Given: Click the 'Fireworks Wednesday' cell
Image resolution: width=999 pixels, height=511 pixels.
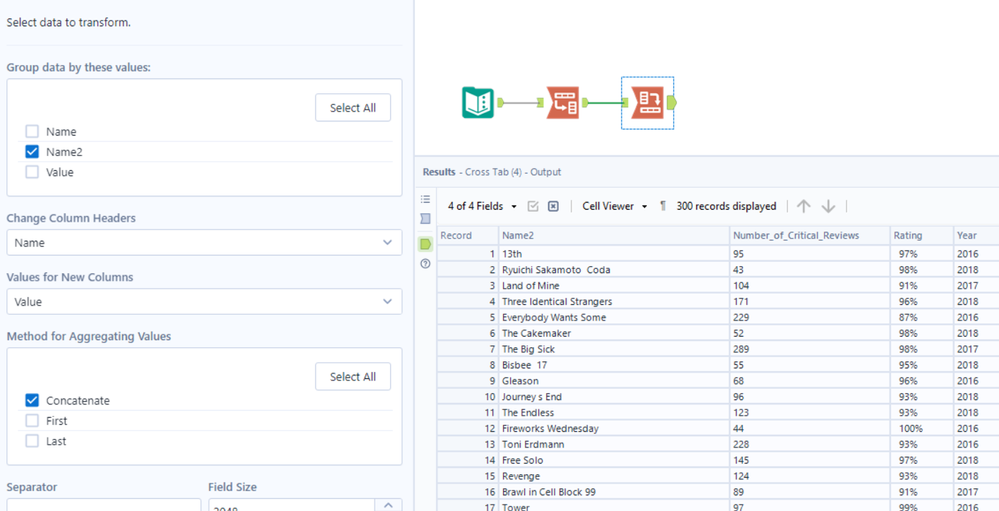Looking at the screenshot, I should (x=614, y=428).
